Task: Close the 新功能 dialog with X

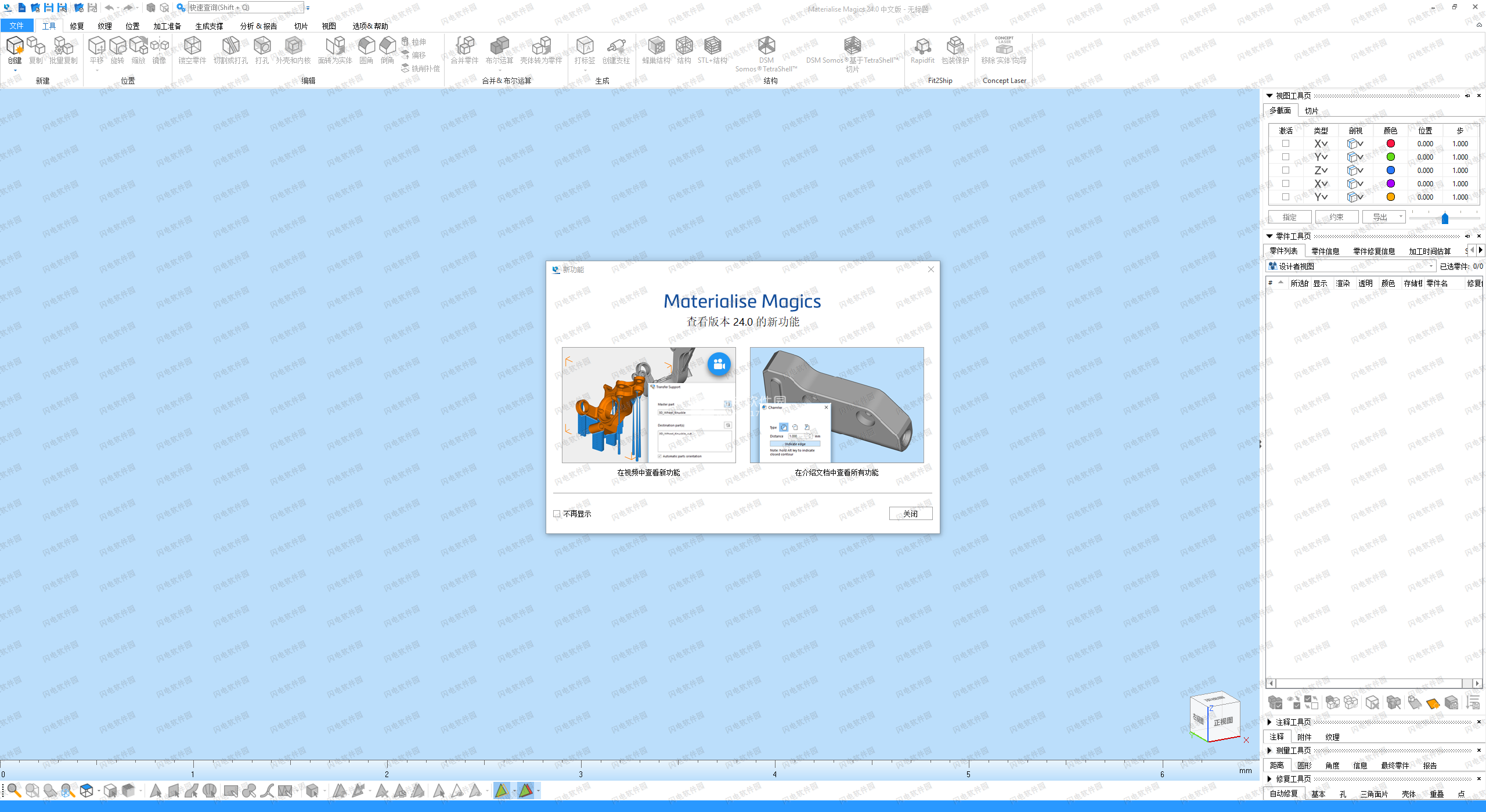Action: click(x=930, y=269)
